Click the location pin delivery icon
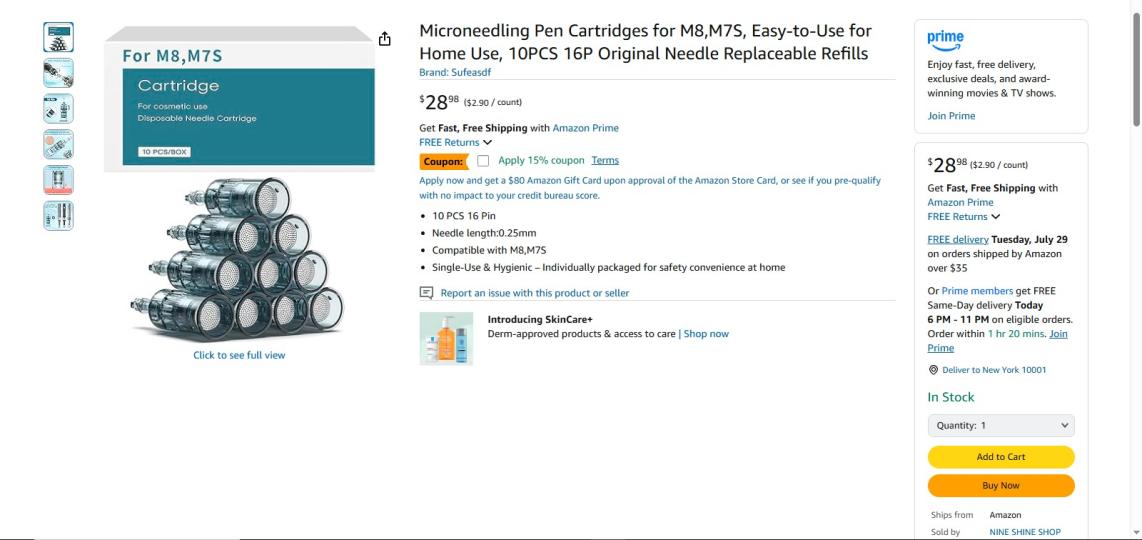This screenshot has height=540, width=1142. click(933, 370)
